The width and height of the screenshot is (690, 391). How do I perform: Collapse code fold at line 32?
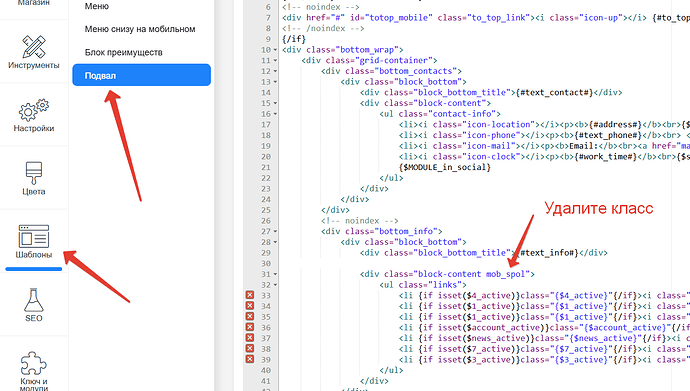tap(275, 285)
